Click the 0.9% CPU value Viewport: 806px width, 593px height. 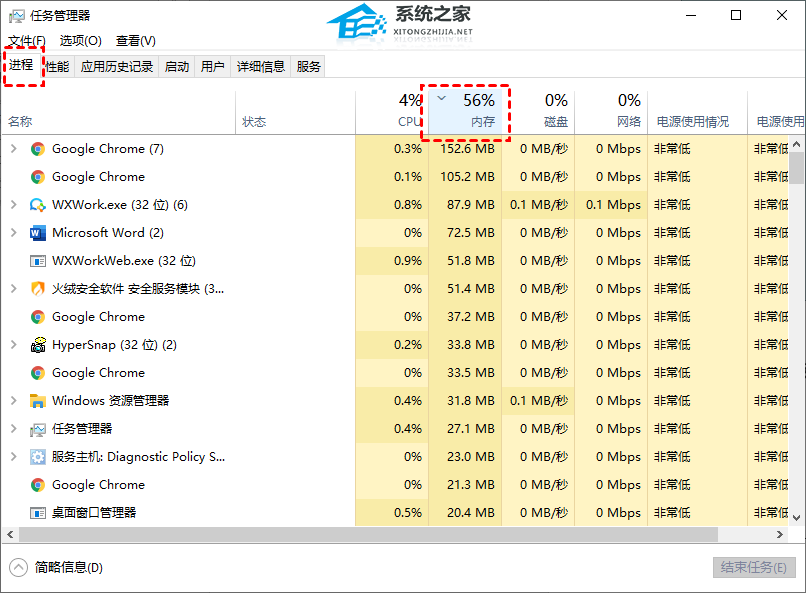408,261
